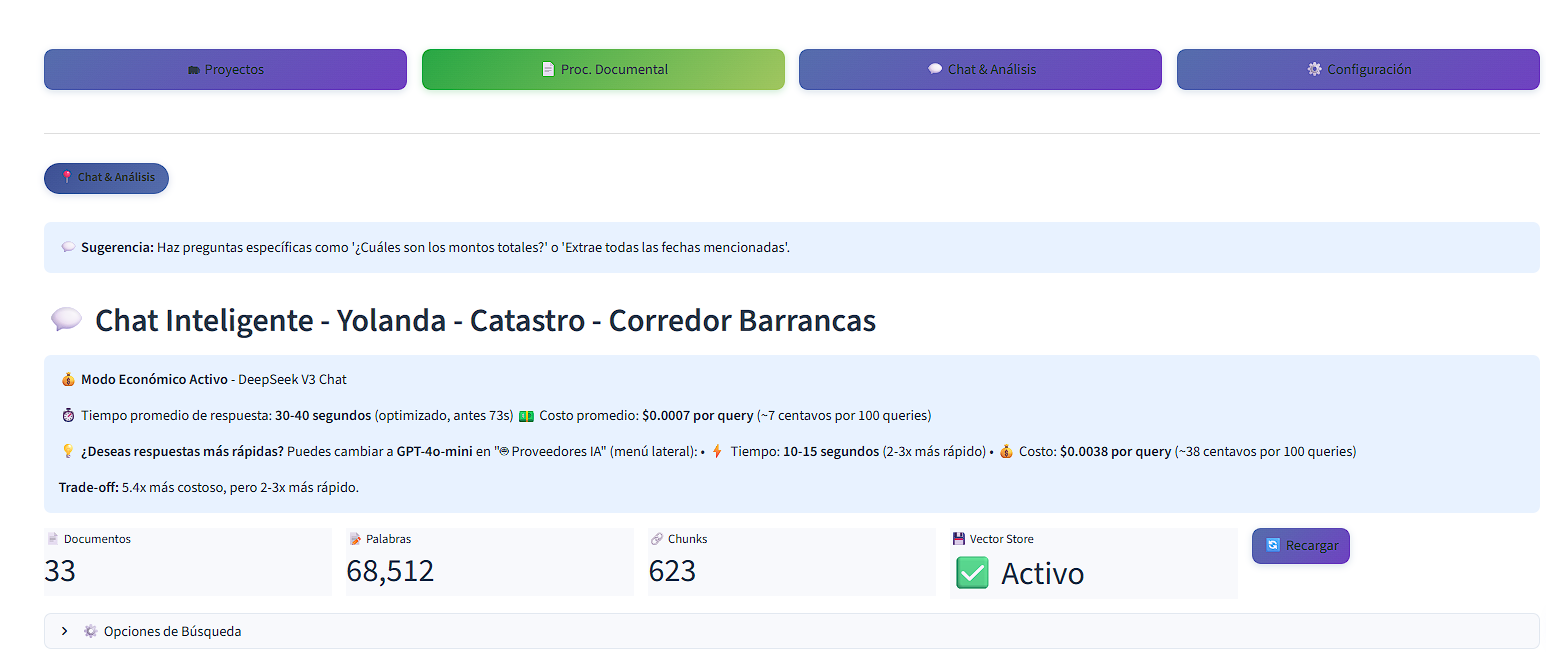Image resolution: width=1546 pixels, height=656 pixels.
Task: Click the document icon on Proc. Documental
Action: pyautogui.click(x=546, y=69)
